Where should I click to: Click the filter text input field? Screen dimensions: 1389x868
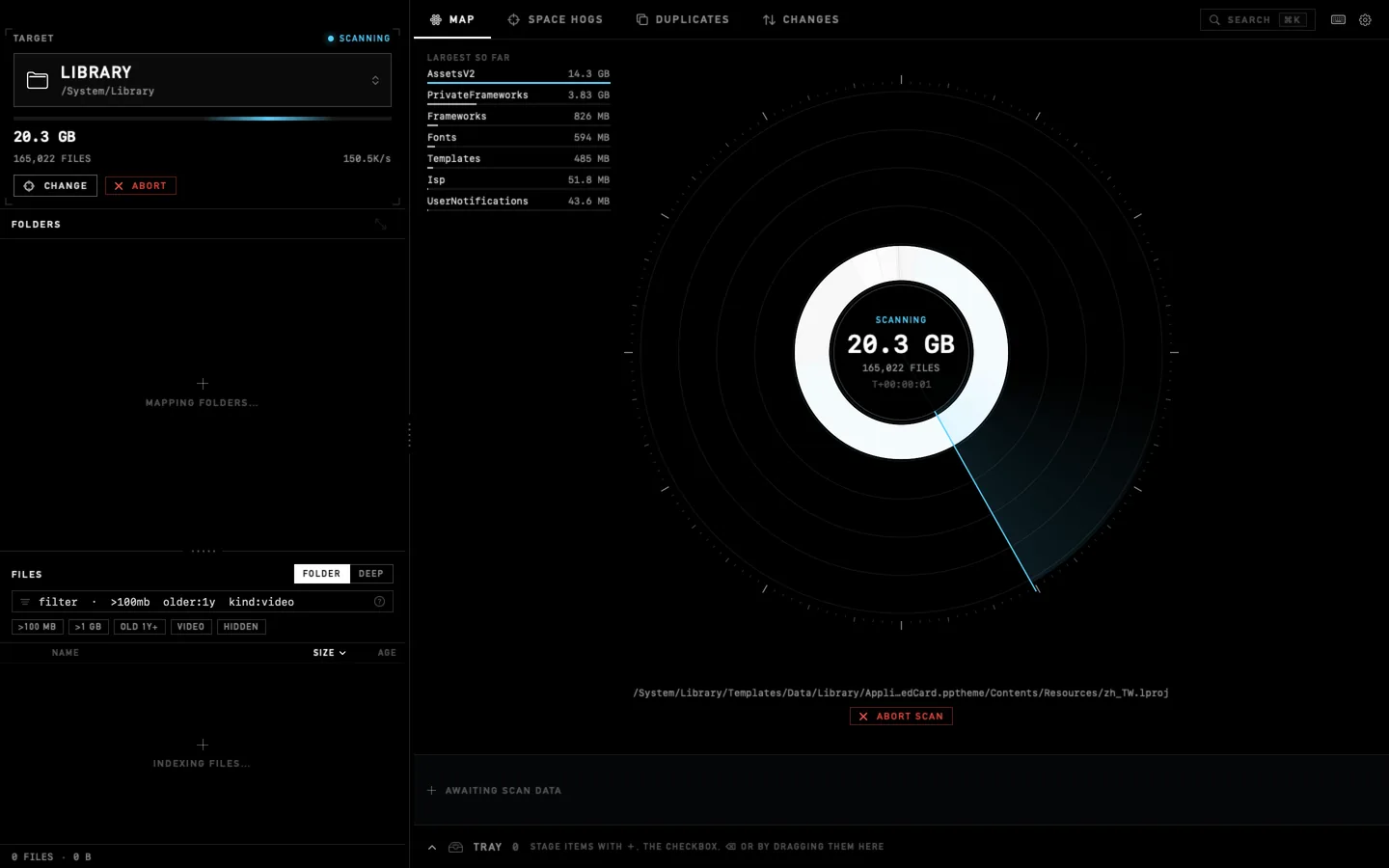[203, 602]
